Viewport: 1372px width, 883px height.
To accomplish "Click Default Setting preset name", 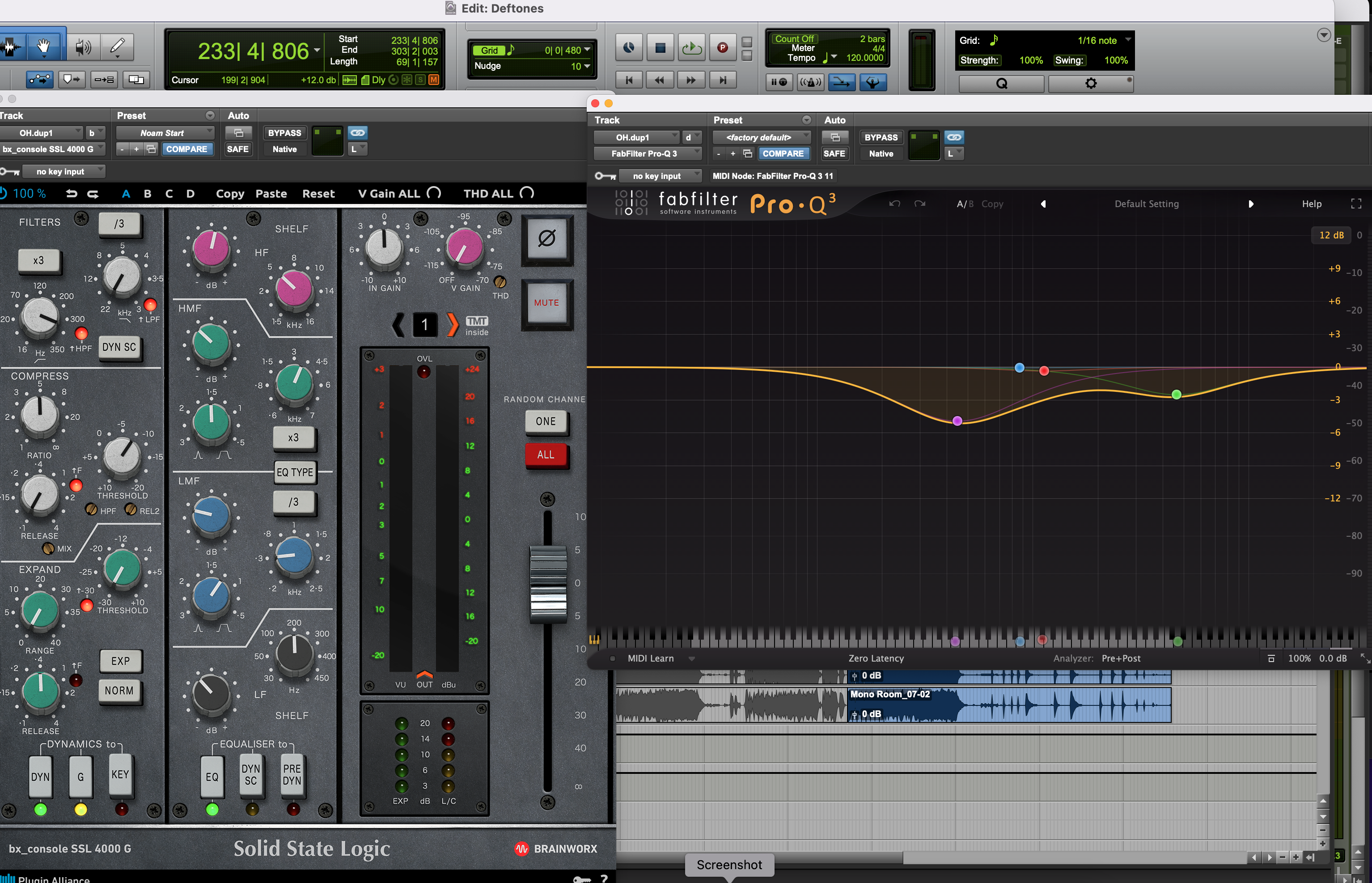I will point(1146,204).
